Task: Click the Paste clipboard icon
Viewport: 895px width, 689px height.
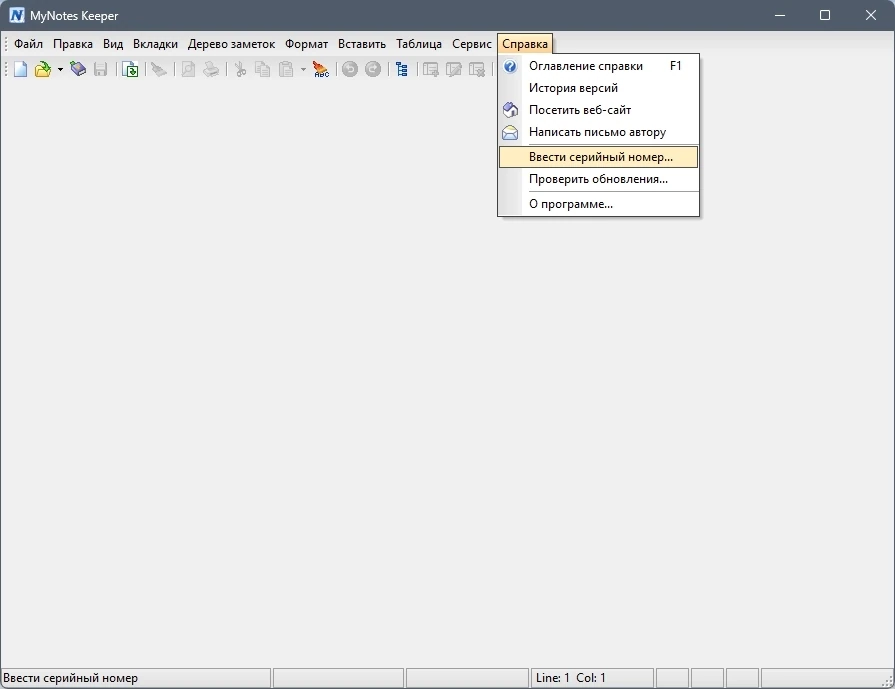Action: pos(286,70)
